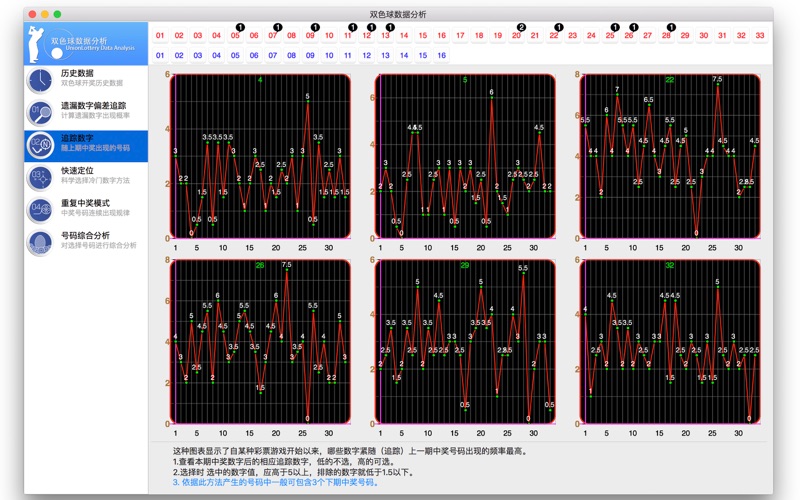Click the fingerprint icon beside 号码综合分析
Viewport: 800px width, 500px height.
coord(40,242)
